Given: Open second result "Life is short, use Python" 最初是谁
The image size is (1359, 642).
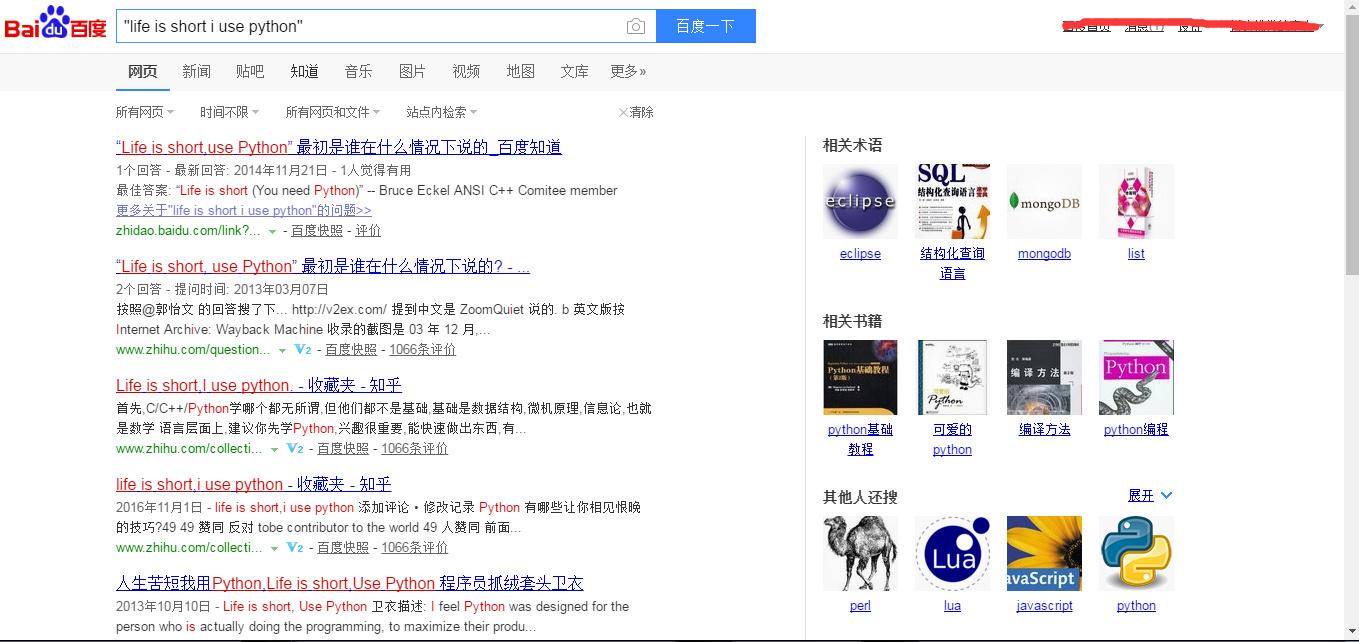Looking at the screenshot, I should point(323,266).
